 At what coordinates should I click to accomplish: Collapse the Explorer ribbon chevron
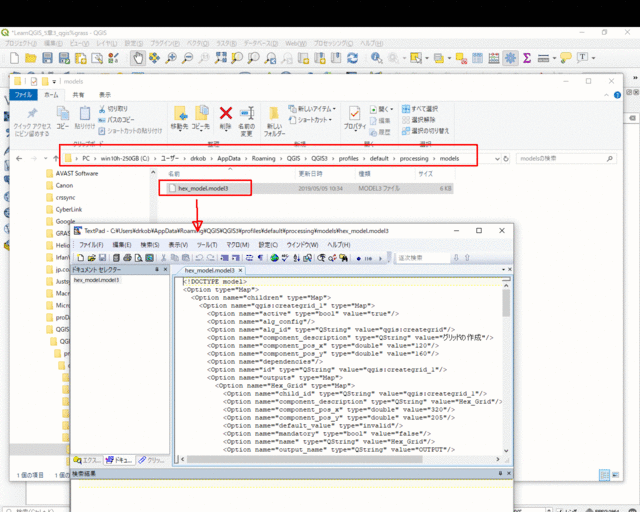coord(606,95)
